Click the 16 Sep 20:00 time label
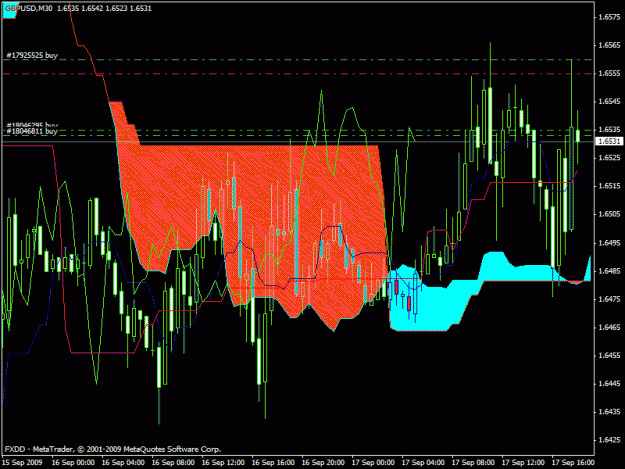The image size is (625, 469). tap(323, 463)
